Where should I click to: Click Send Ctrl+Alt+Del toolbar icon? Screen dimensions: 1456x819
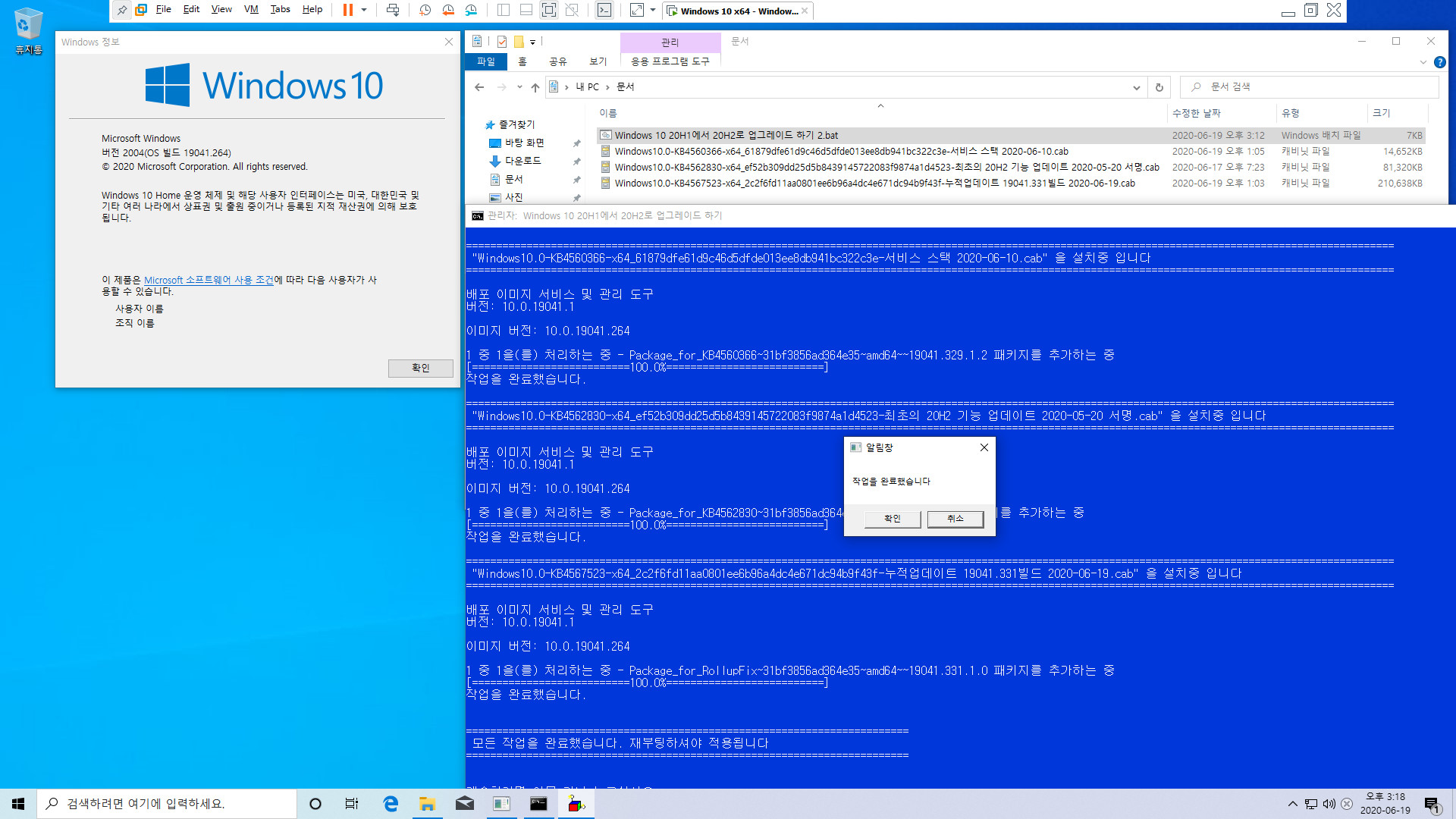pos(393,10)
